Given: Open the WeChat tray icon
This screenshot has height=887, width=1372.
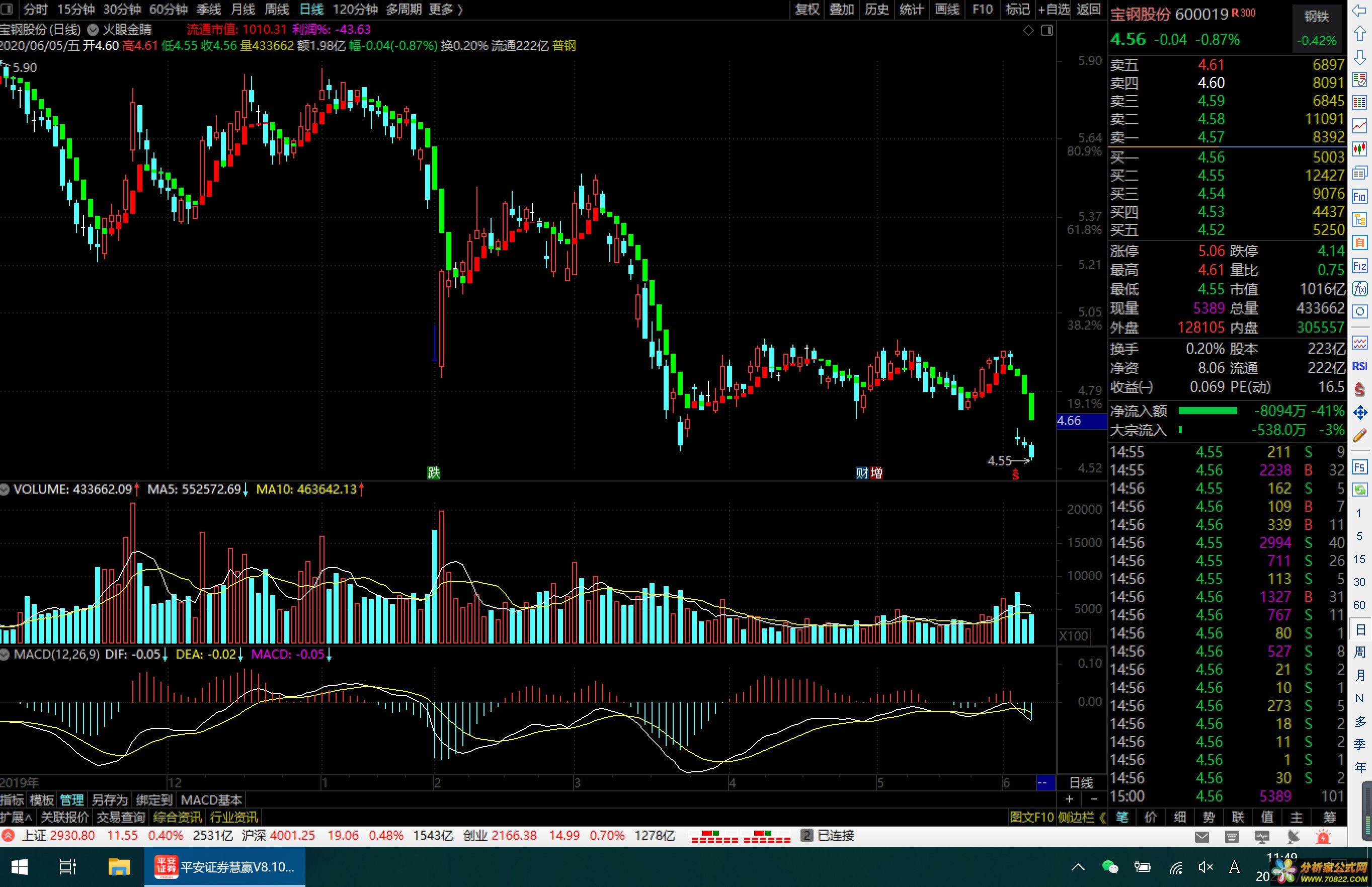Looking at the screenshot, I should 1109,867.
